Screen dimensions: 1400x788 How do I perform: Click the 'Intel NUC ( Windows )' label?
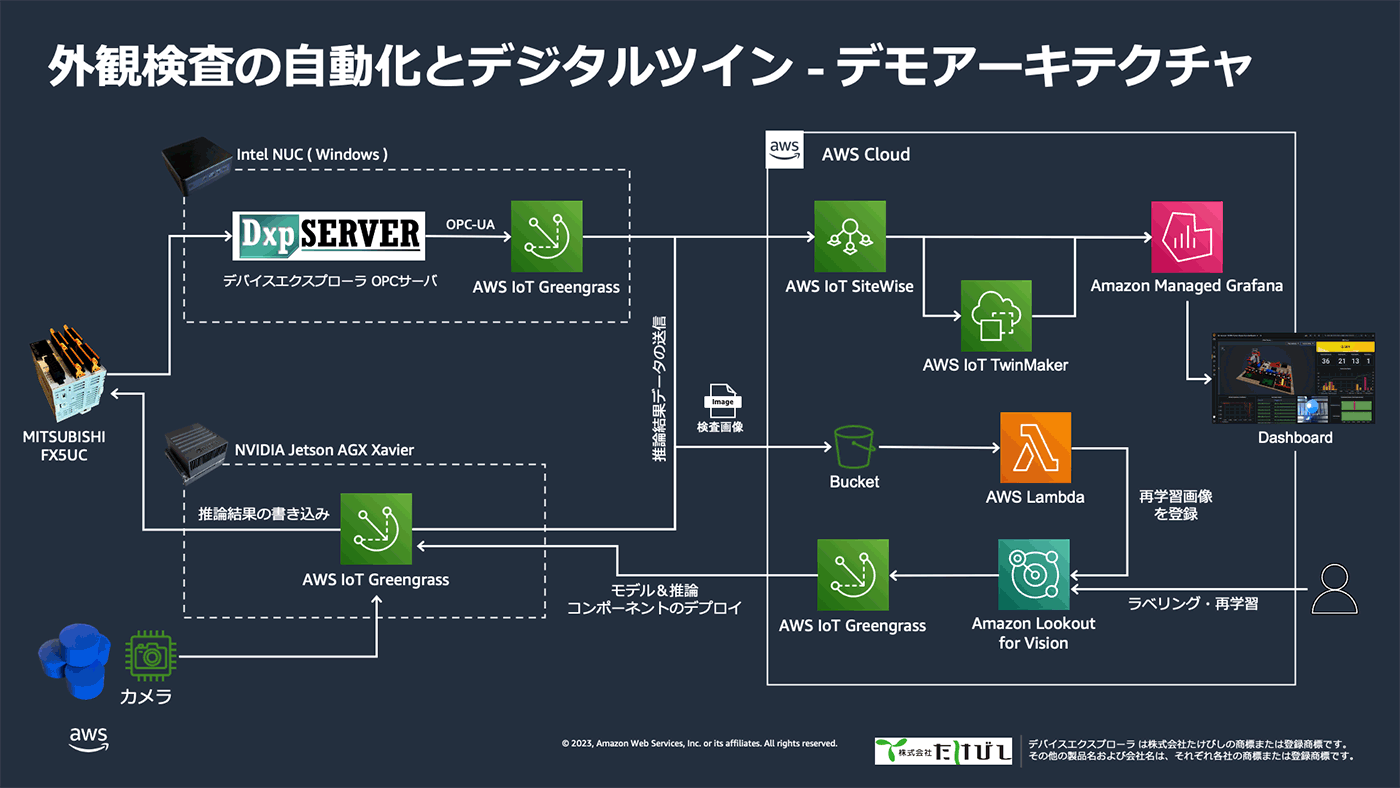(312, 154)
